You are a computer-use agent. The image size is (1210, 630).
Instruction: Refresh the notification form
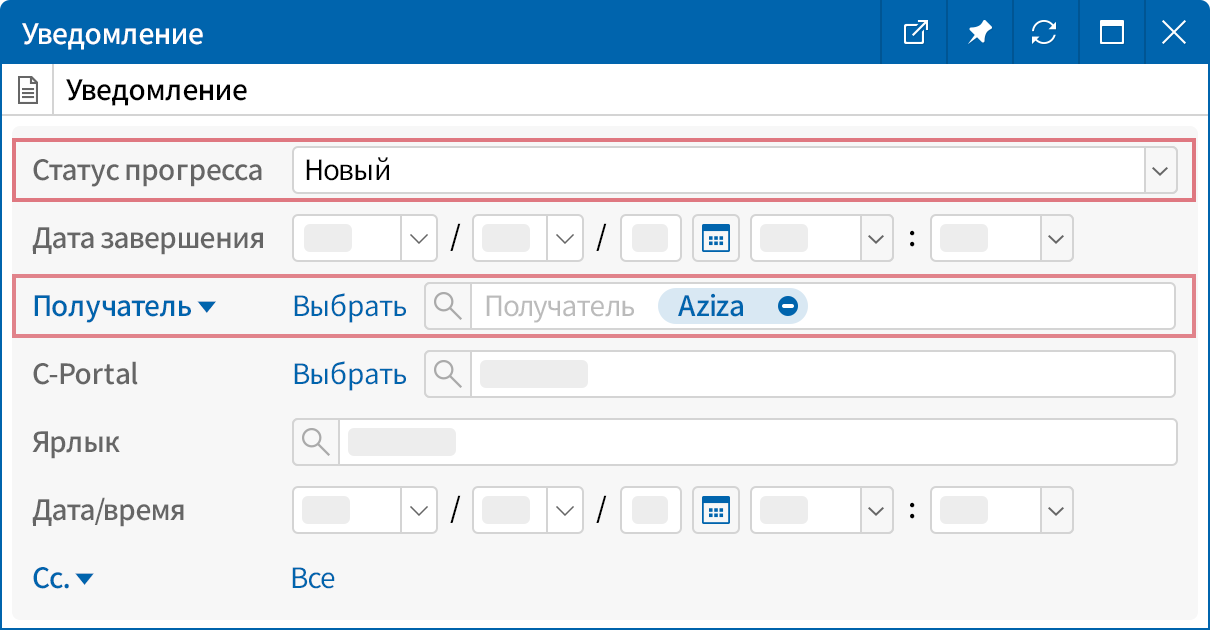pyautogui.click(x=1045, y=32)
